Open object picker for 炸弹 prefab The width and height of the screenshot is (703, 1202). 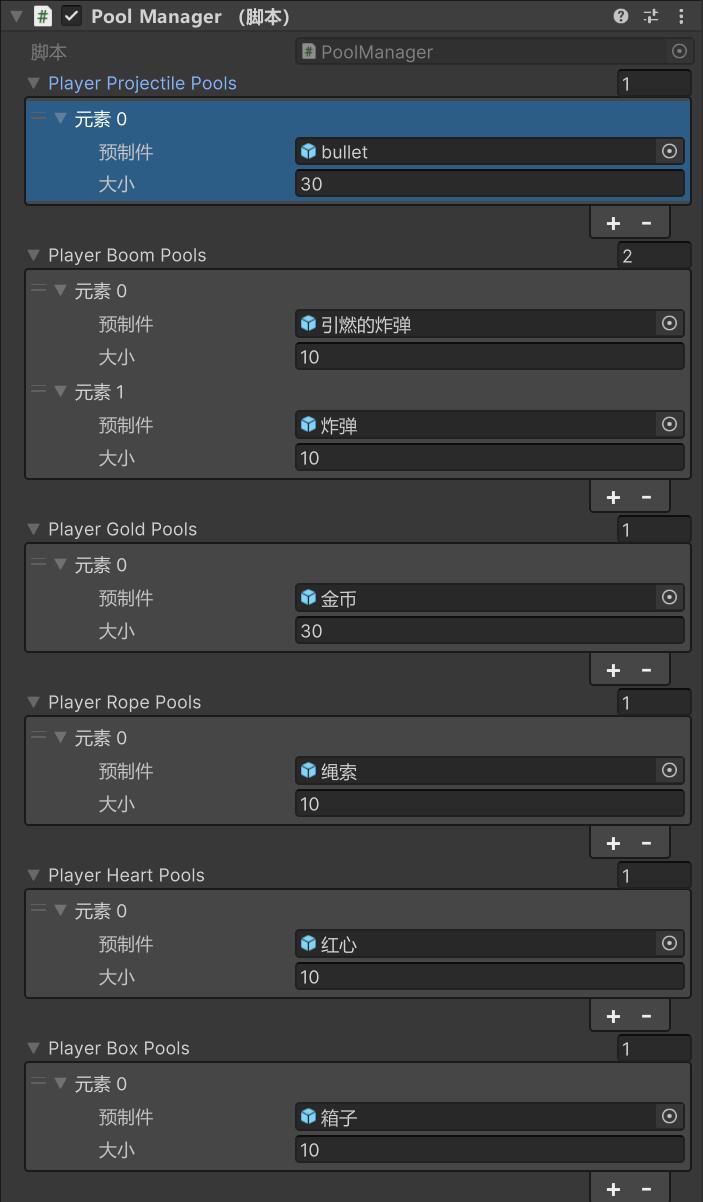tap(670, 424)
